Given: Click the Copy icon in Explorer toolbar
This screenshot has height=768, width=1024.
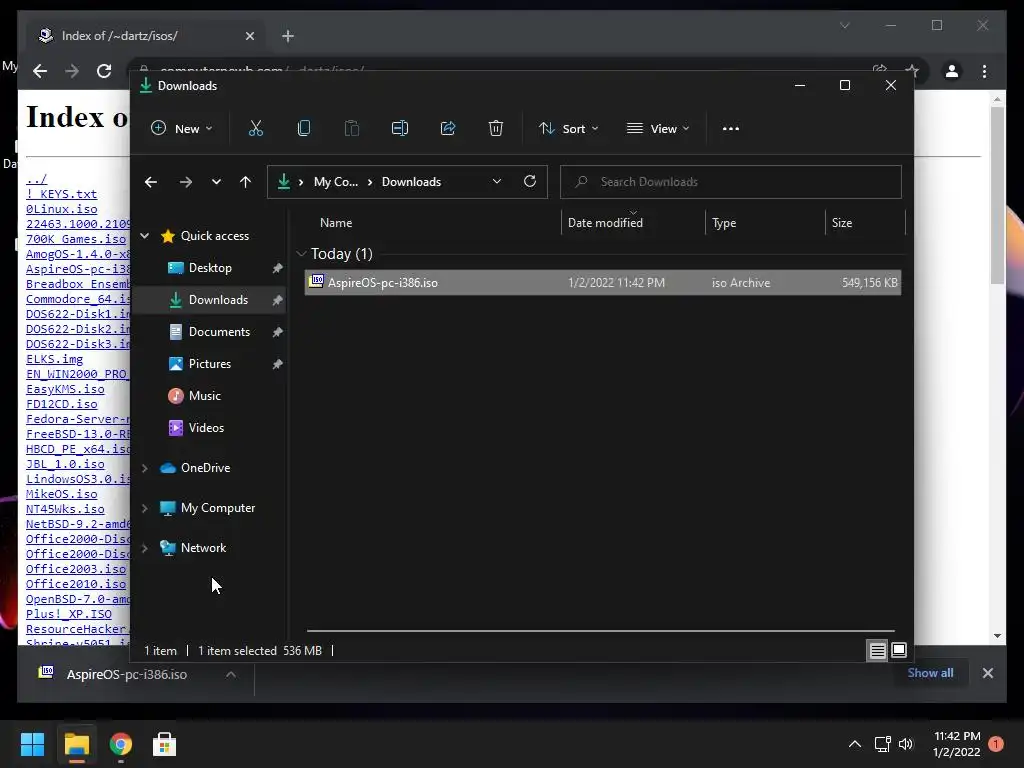Looking at the screenshot, I should (304, 128).
